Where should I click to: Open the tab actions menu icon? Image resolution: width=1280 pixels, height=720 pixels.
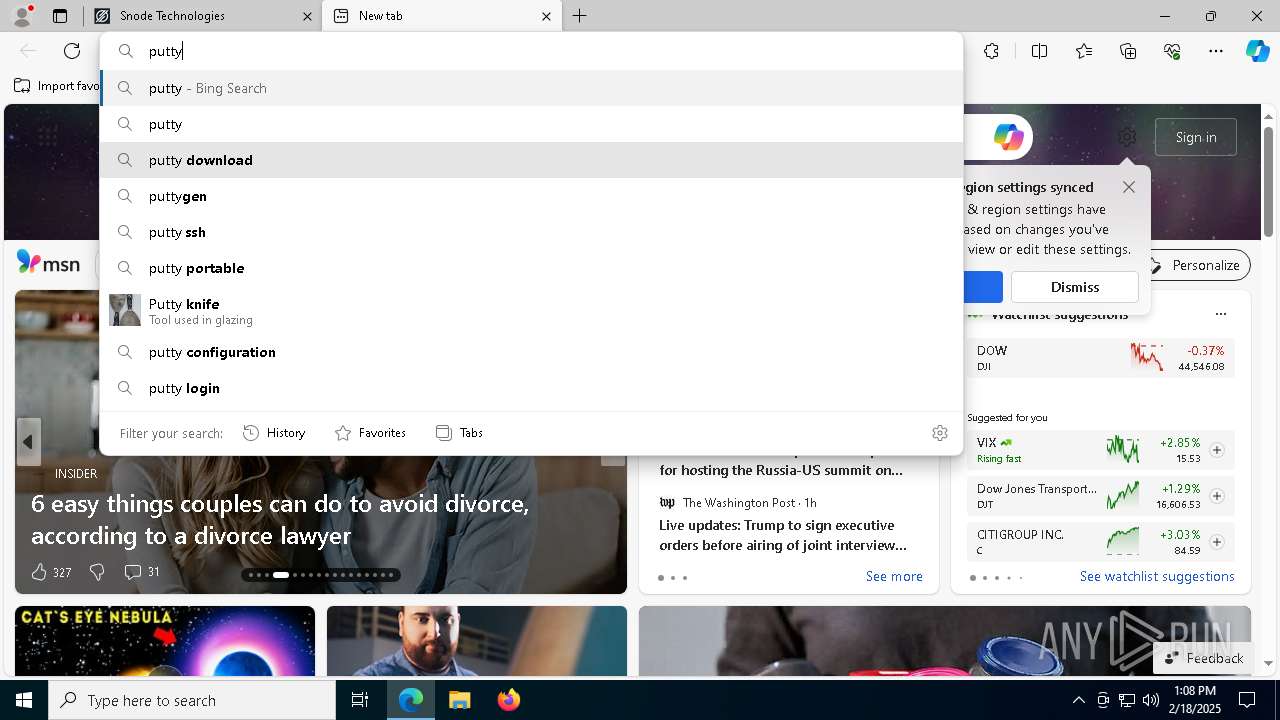[60, 16]
